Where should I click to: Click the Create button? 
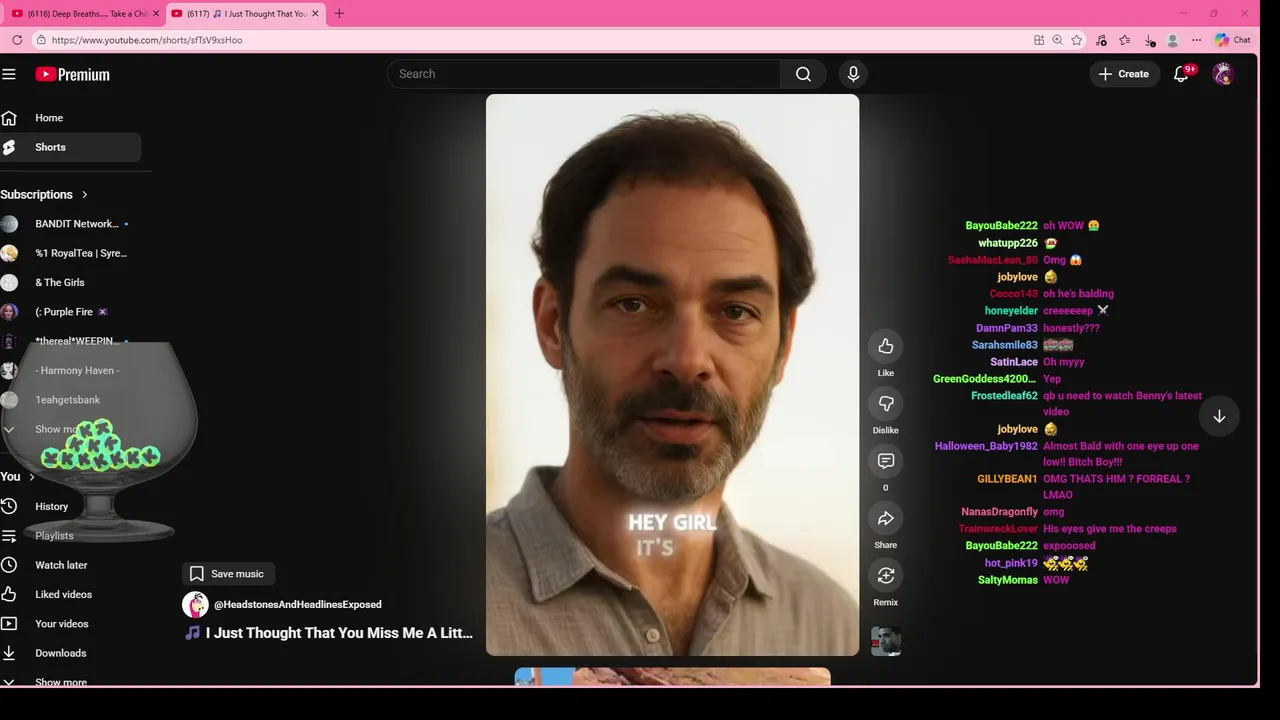coord(1124,74)
